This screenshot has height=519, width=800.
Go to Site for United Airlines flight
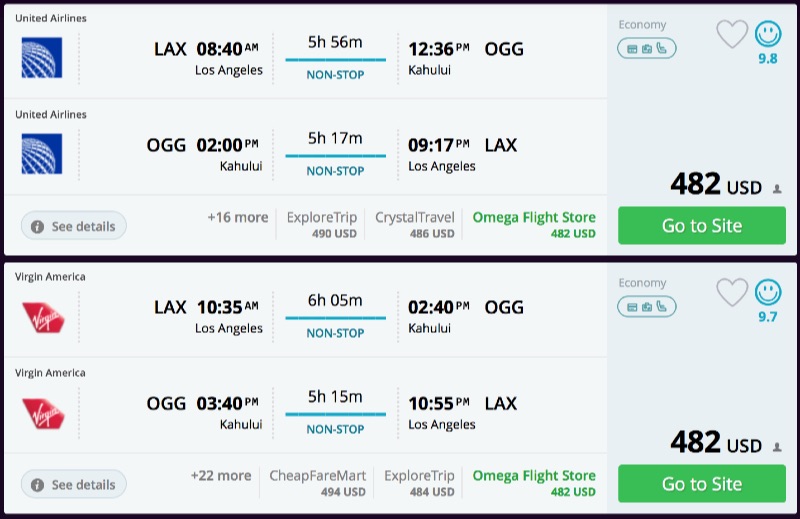click(702, 226)
